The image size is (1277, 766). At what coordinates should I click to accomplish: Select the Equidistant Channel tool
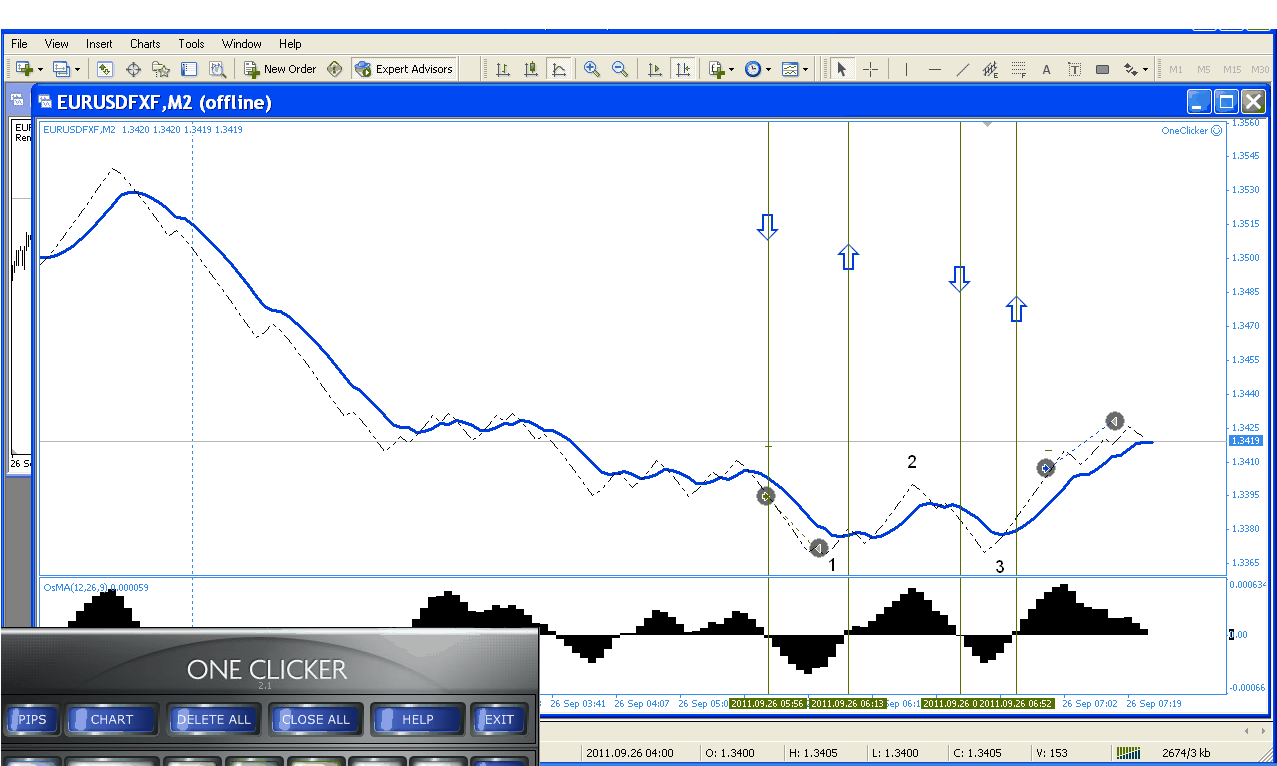tap(990, 69)
